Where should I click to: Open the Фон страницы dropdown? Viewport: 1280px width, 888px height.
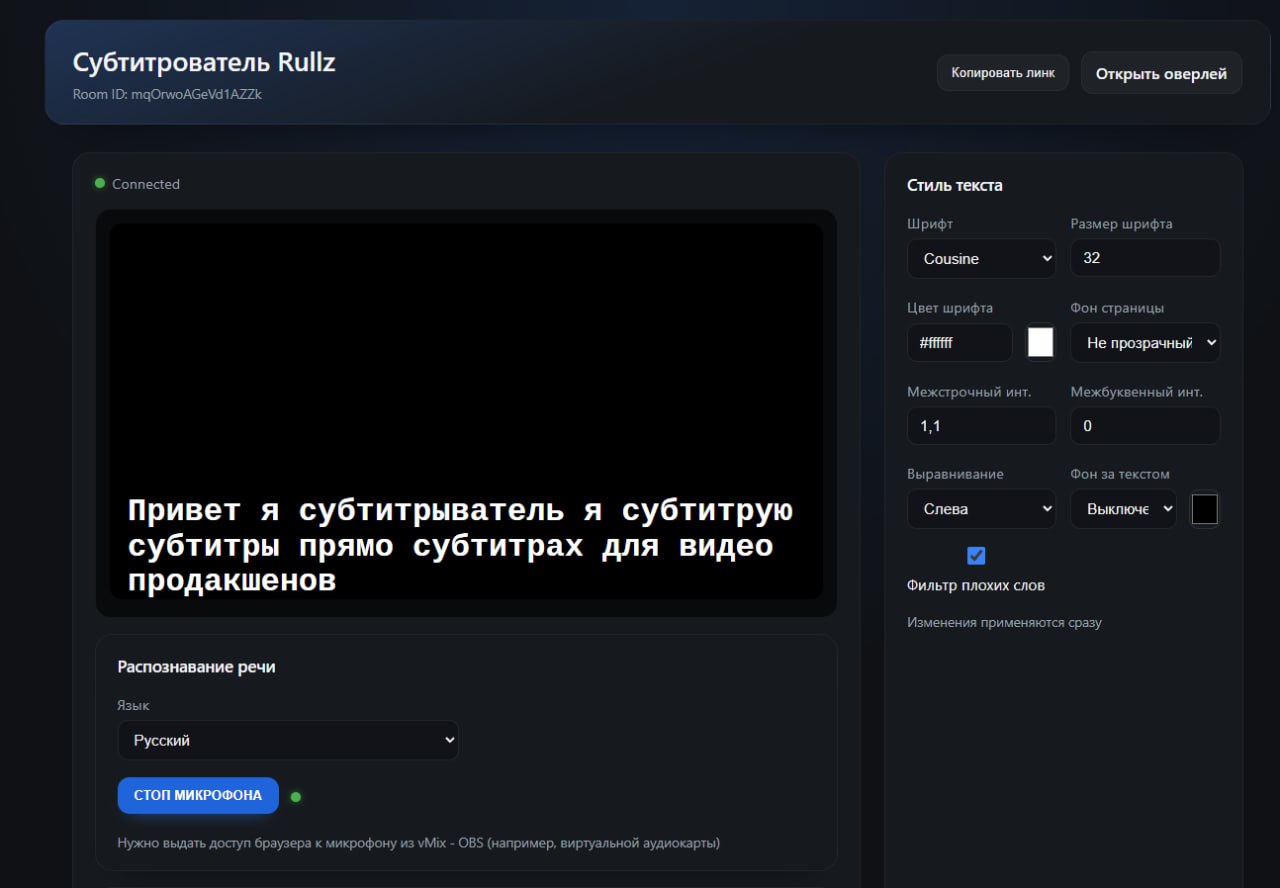(1145, 342)
